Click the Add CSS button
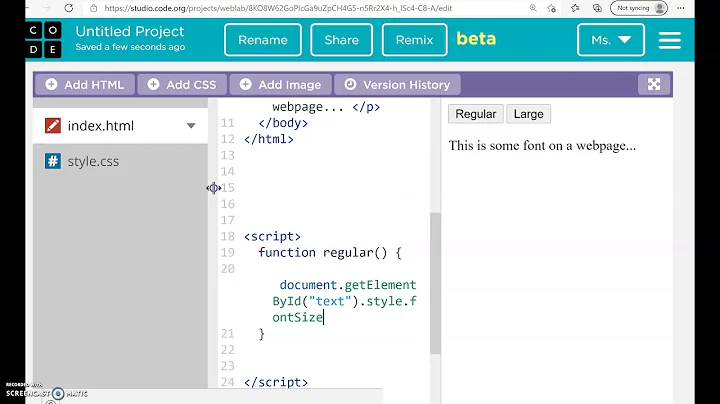 (x=182, y=85)
